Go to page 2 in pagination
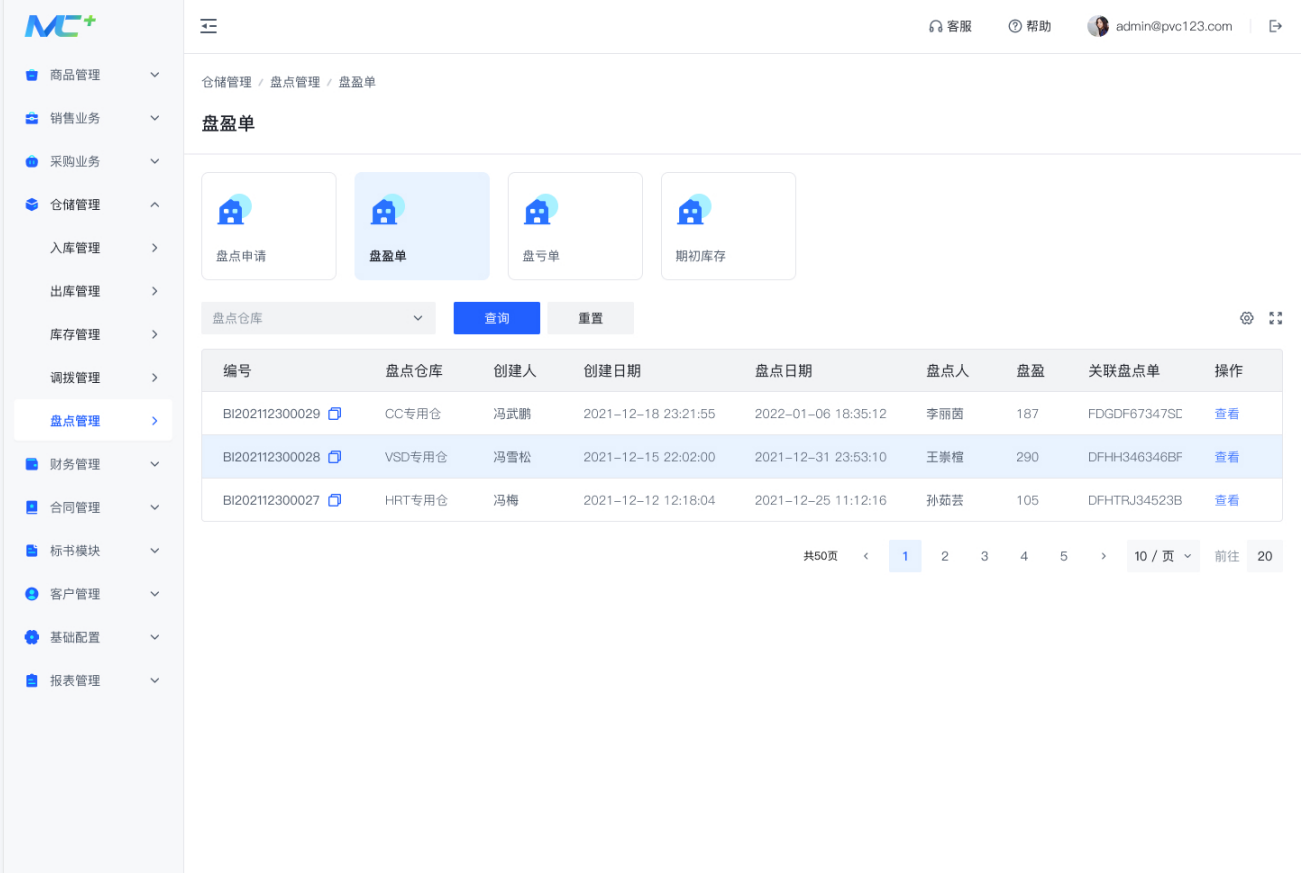The image size is (1301, 873). [x=945, y=556]
